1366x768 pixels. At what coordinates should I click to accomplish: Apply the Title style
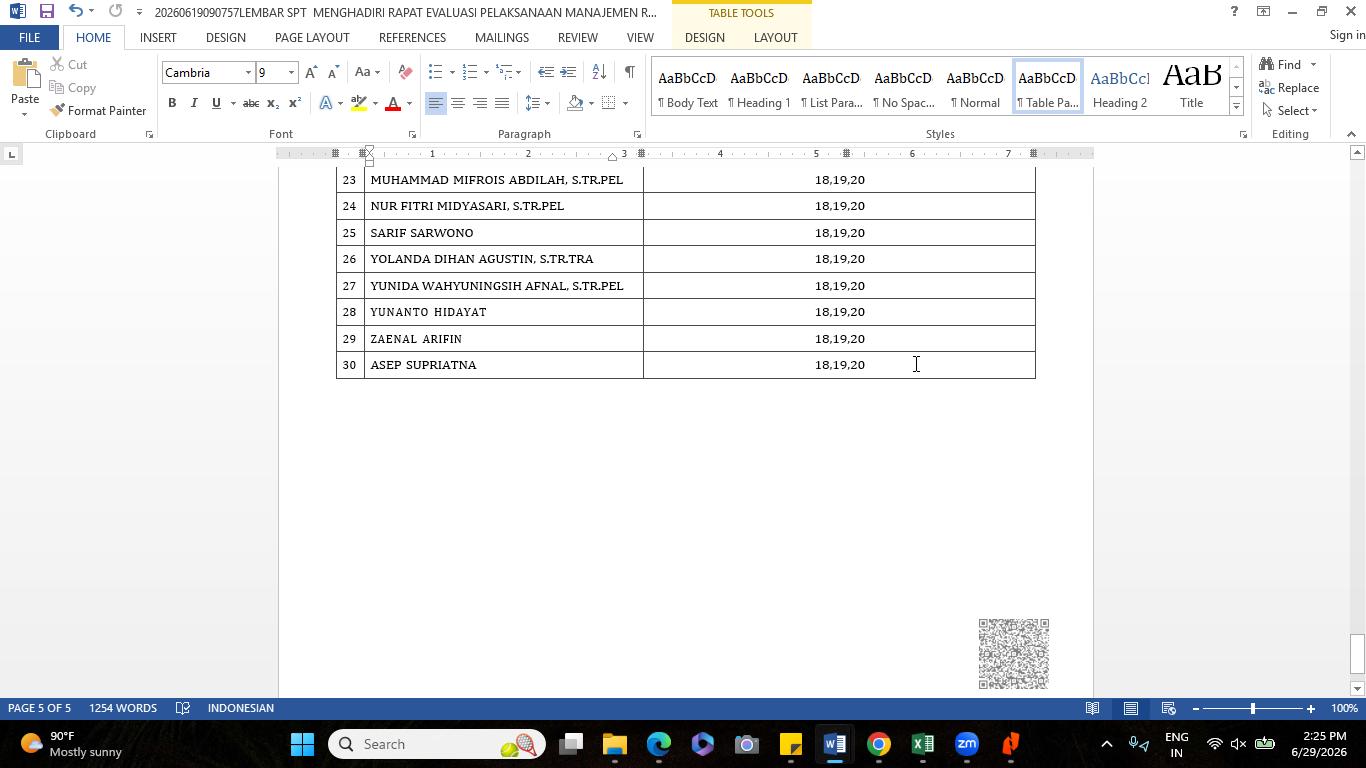click(x=1191, y=87)
